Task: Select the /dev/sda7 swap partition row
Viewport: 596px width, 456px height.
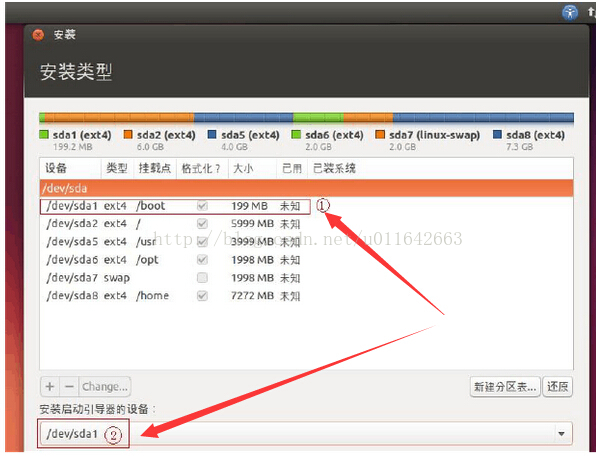Action: pyautogui.click(x=306, y=278)
